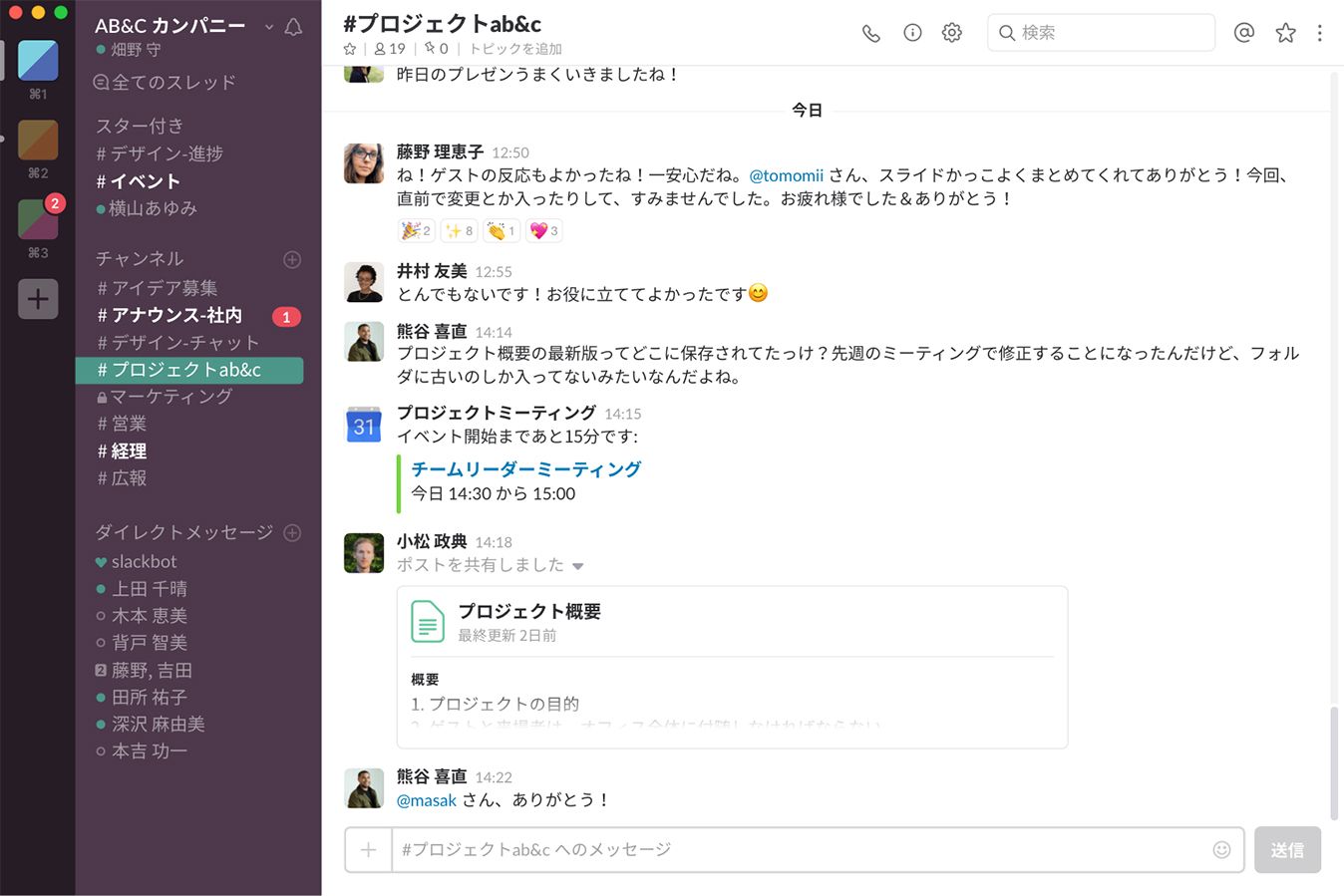The height and width of the screenshot is (896, 1344).
Task: Toggle the heart reaction with count 3
Action: (543, 230)
